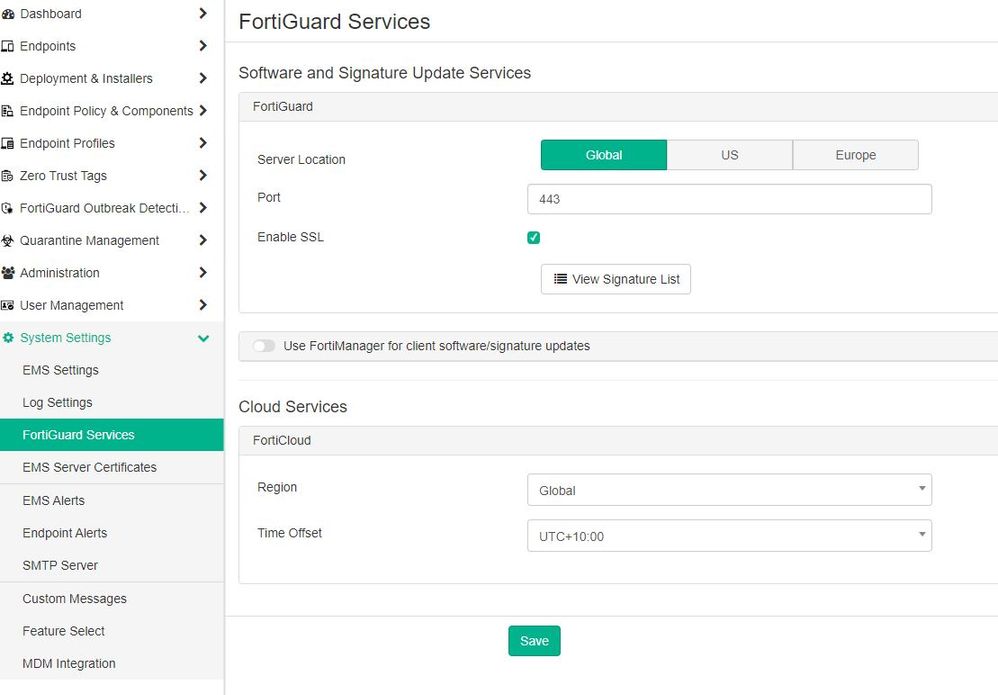
Task: Click the System Settings cog icon
Action: coord(8,338)
